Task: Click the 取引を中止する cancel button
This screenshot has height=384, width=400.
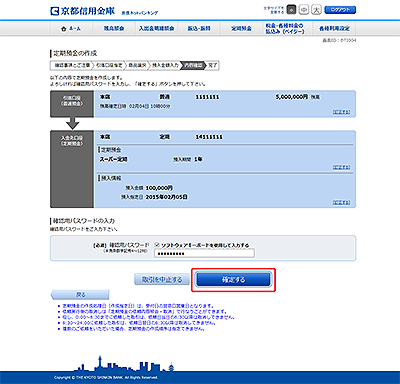Action: (162, 279)
